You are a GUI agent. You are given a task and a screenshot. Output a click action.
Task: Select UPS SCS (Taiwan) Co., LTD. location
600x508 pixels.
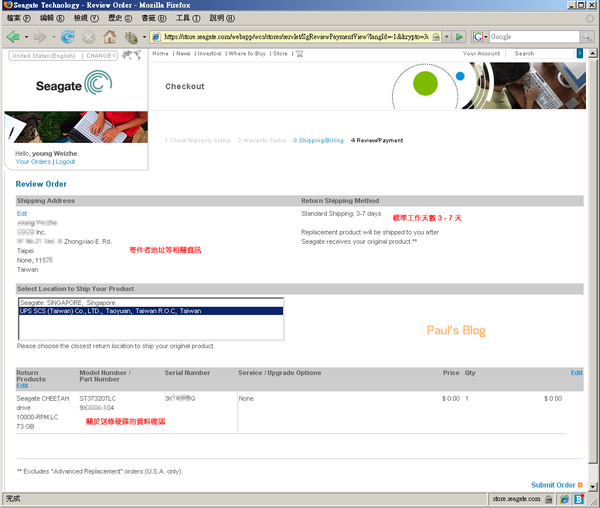click(x=151, y=311)
